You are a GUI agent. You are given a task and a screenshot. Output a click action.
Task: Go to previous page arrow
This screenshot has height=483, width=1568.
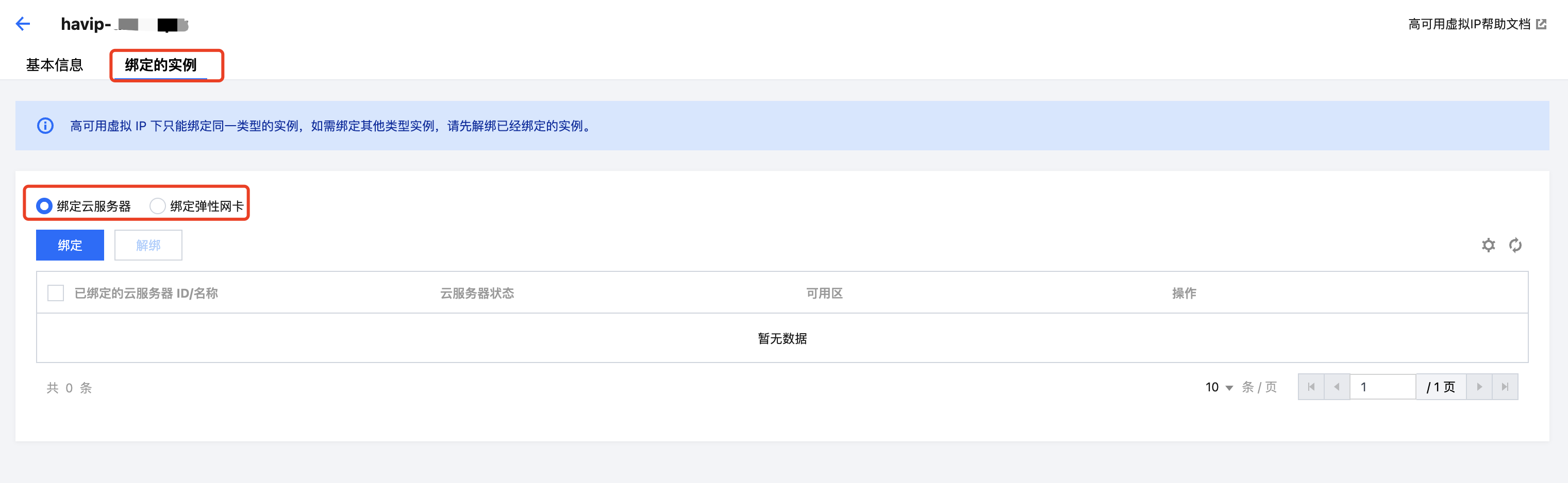pos(1337,387)
